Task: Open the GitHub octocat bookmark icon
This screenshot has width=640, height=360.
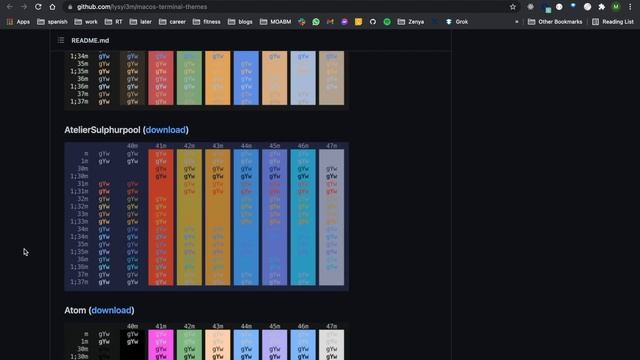Action: [373, 22]
